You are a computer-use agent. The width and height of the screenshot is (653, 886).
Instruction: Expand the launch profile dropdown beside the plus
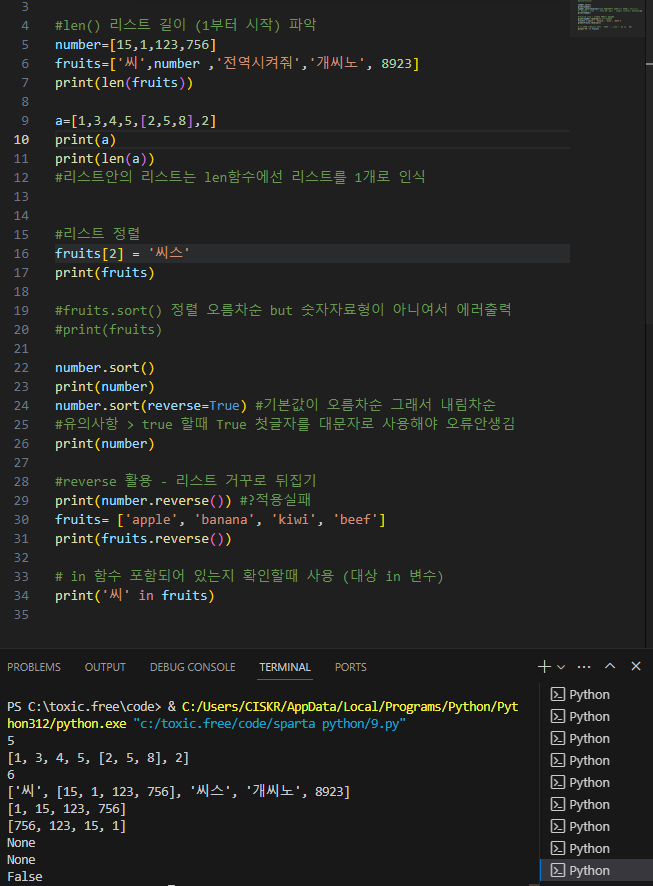click(561, 667)
